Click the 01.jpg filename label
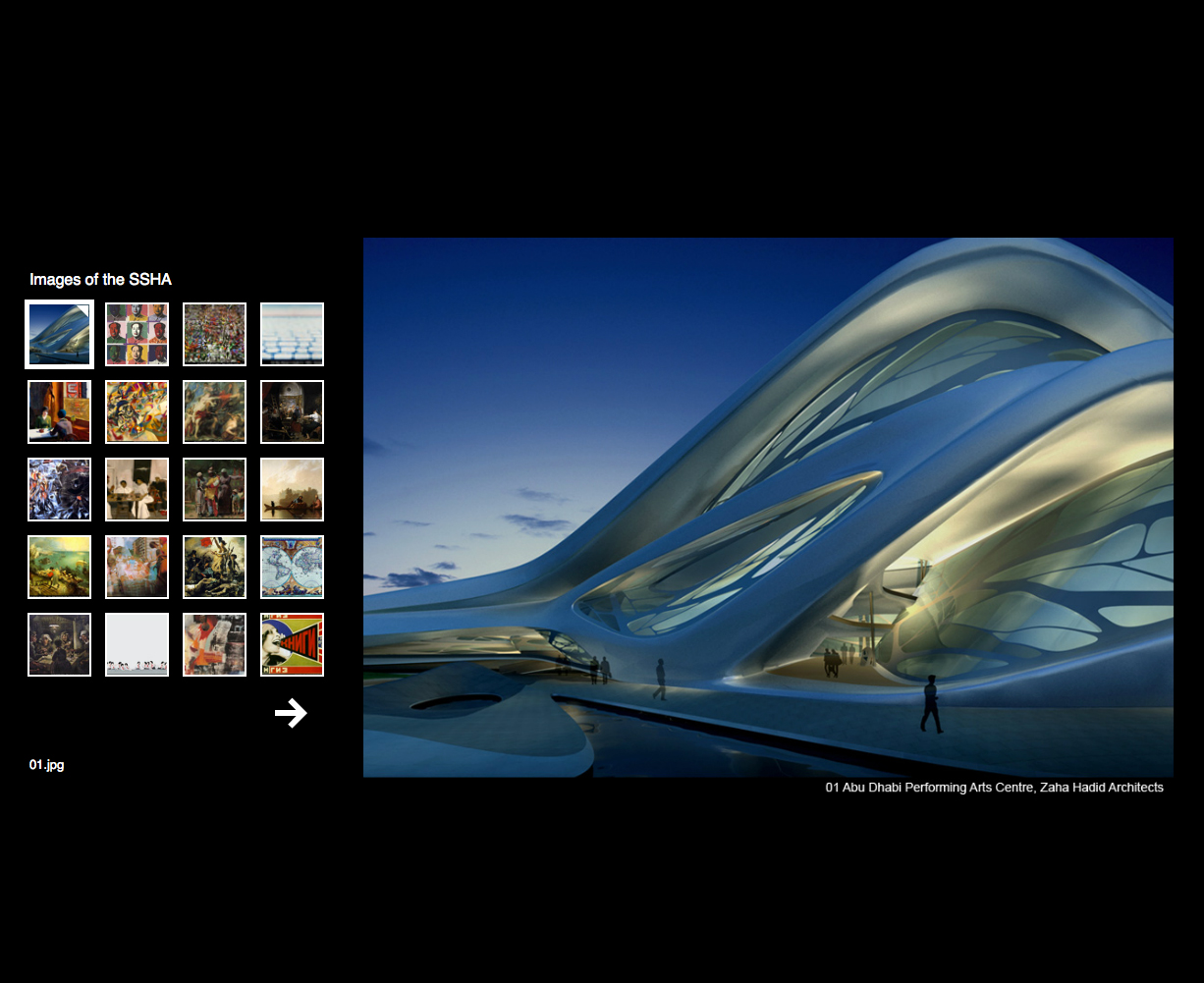The height and width of the screenshot is (983, 1204). [x=47, y=765]
